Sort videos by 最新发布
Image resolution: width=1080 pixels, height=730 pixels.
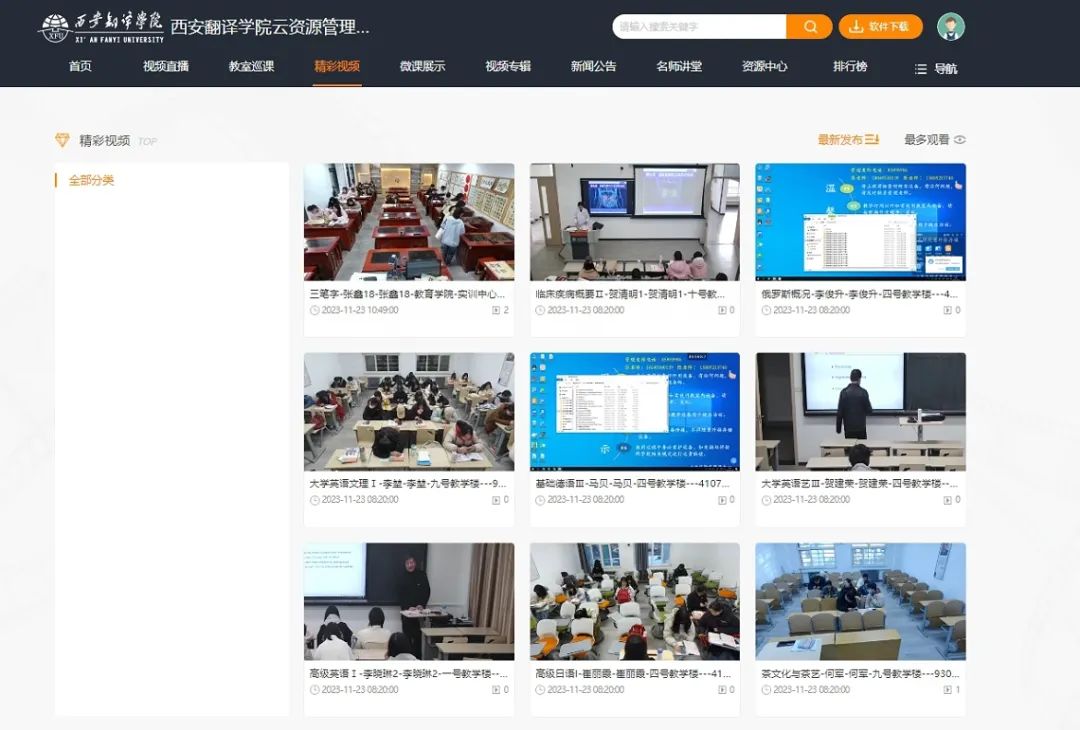tap(840, 140)
